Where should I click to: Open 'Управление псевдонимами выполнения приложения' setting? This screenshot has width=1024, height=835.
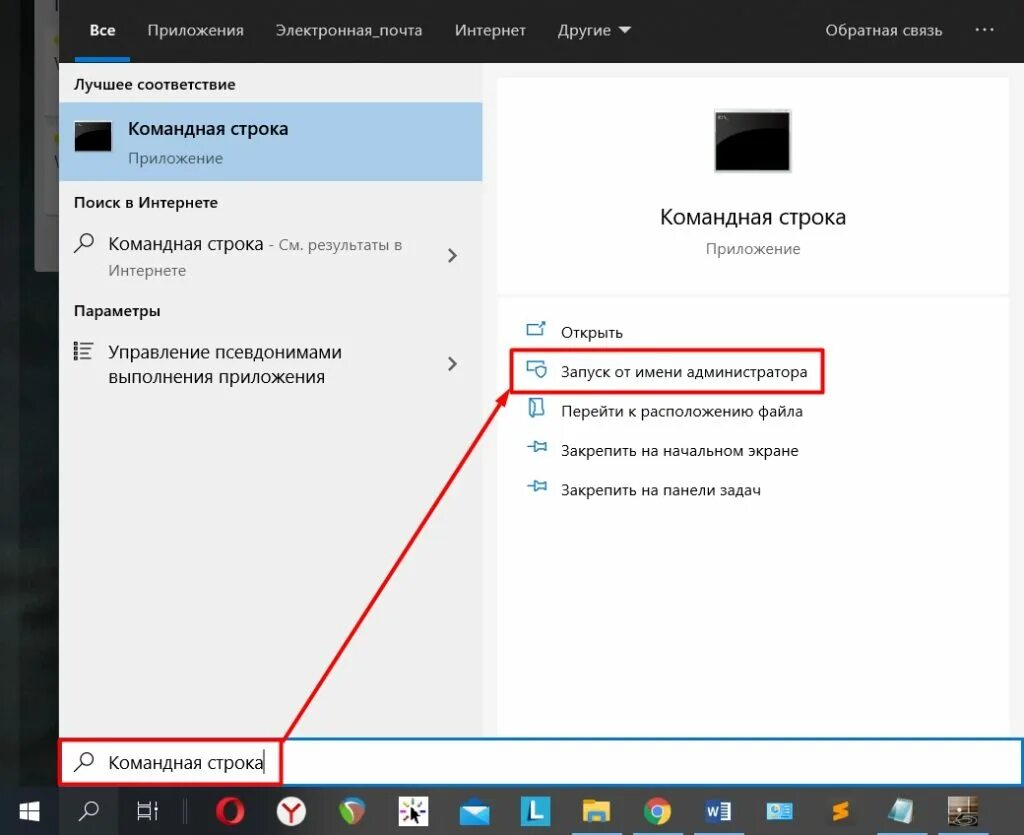271,364
